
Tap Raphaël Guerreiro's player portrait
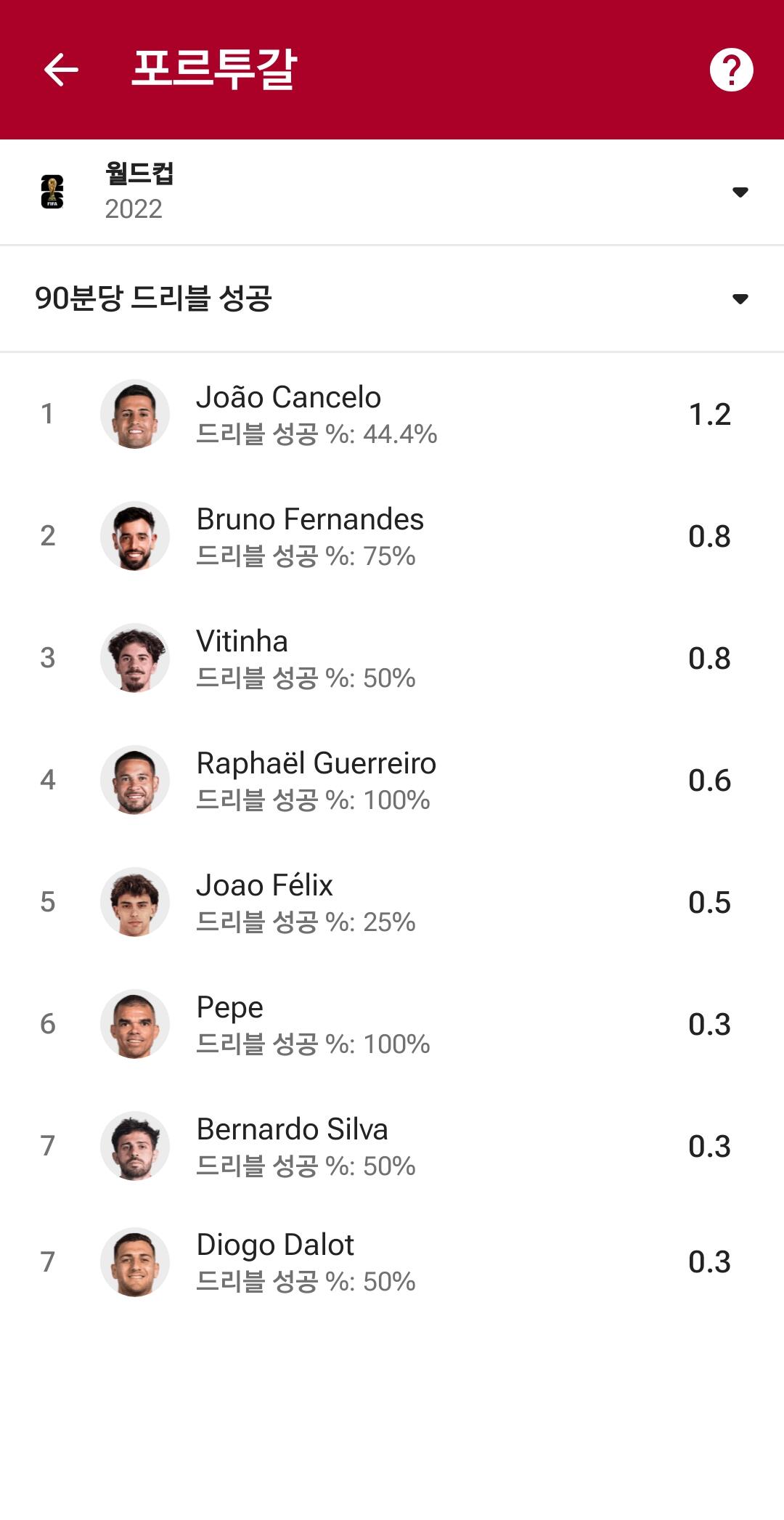135,780
